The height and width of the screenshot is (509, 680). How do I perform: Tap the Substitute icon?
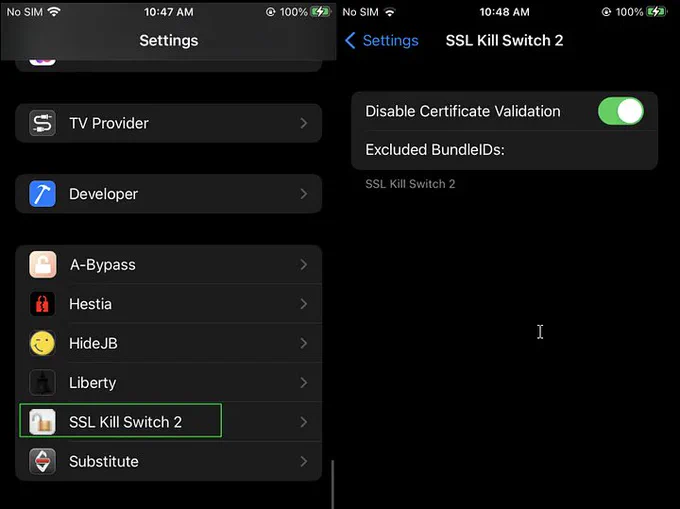(x=42, y=461)
